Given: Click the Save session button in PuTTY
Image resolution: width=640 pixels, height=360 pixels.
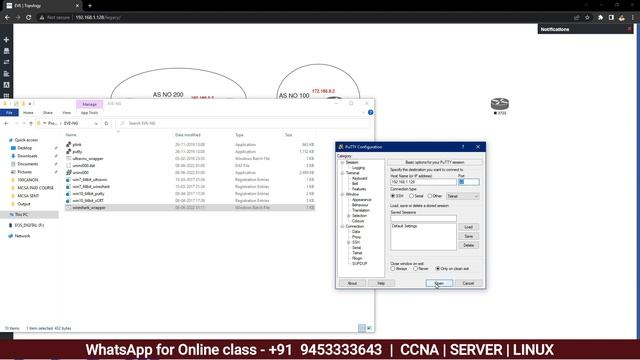Looking at the screenshot, I should click(x=469, y=236).
